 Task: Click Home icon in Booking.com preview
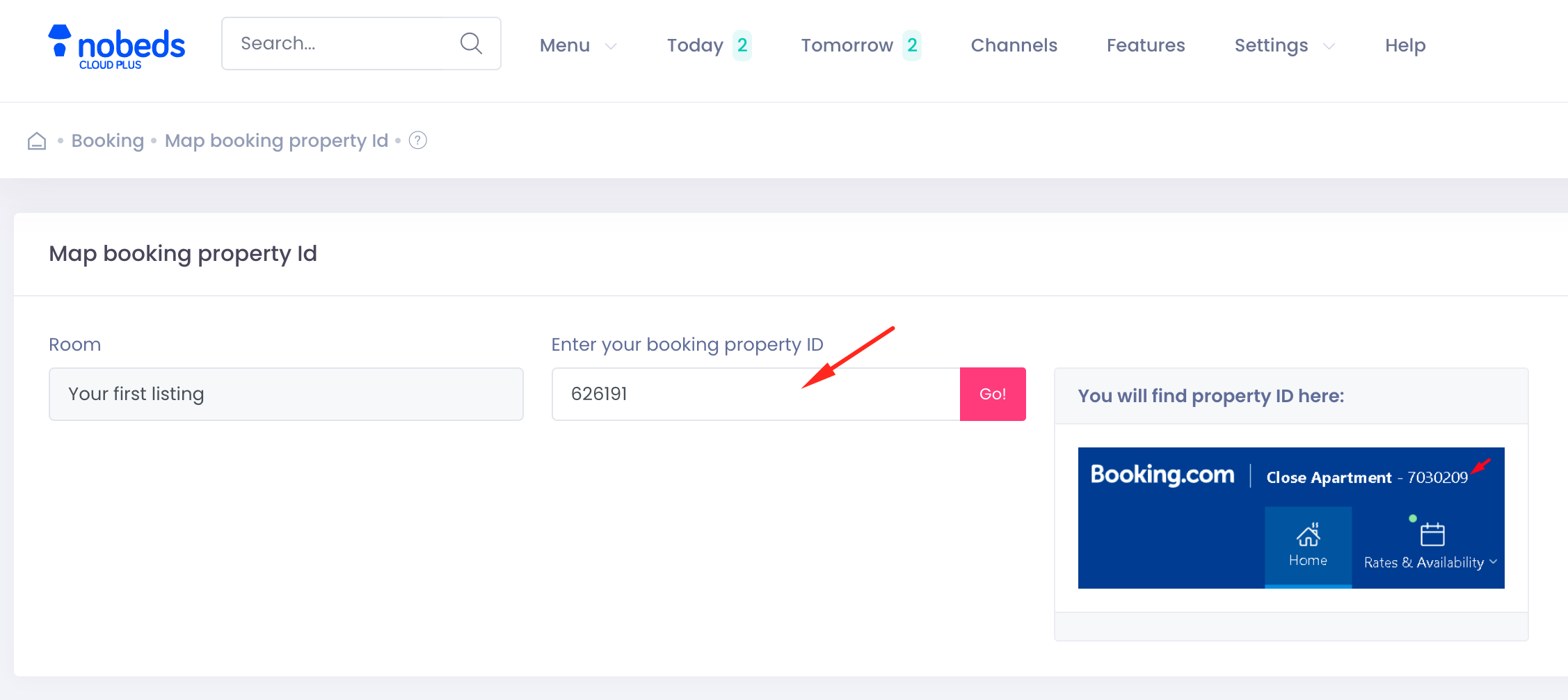tap(1308, 535)
